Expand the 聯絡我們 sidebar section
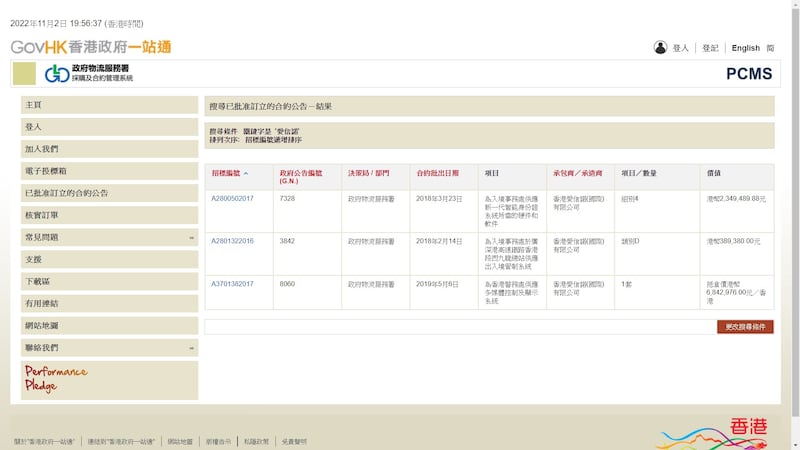 tap(192, 348)
